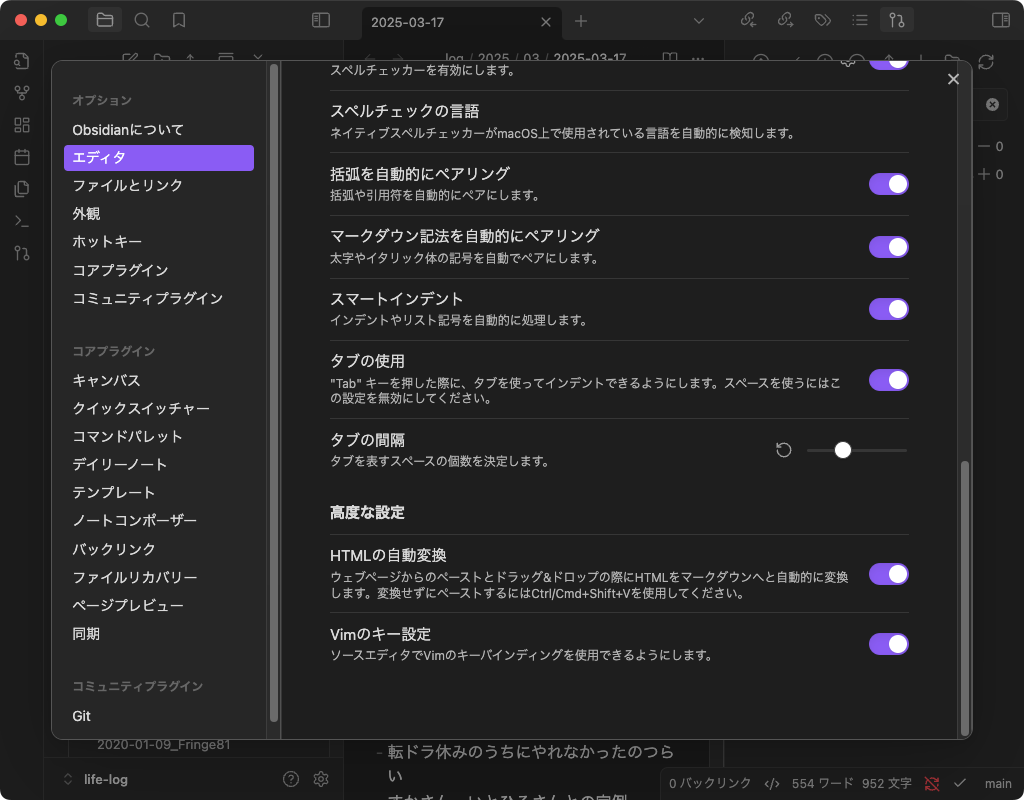Disable スマートインデント switch
This screenshot has width=1024, height=800.
[x=888, y=309]
